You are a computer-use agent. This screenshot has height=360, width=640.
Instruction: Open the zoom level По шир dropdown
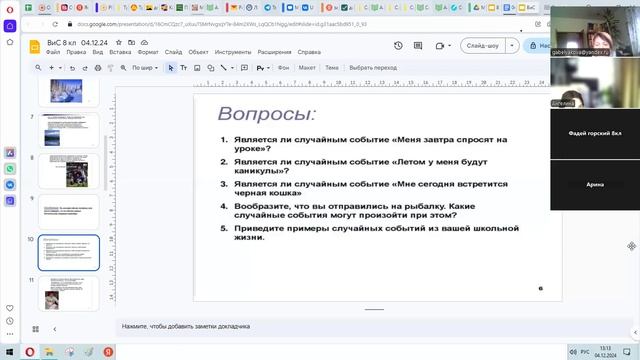pos(145,68)
